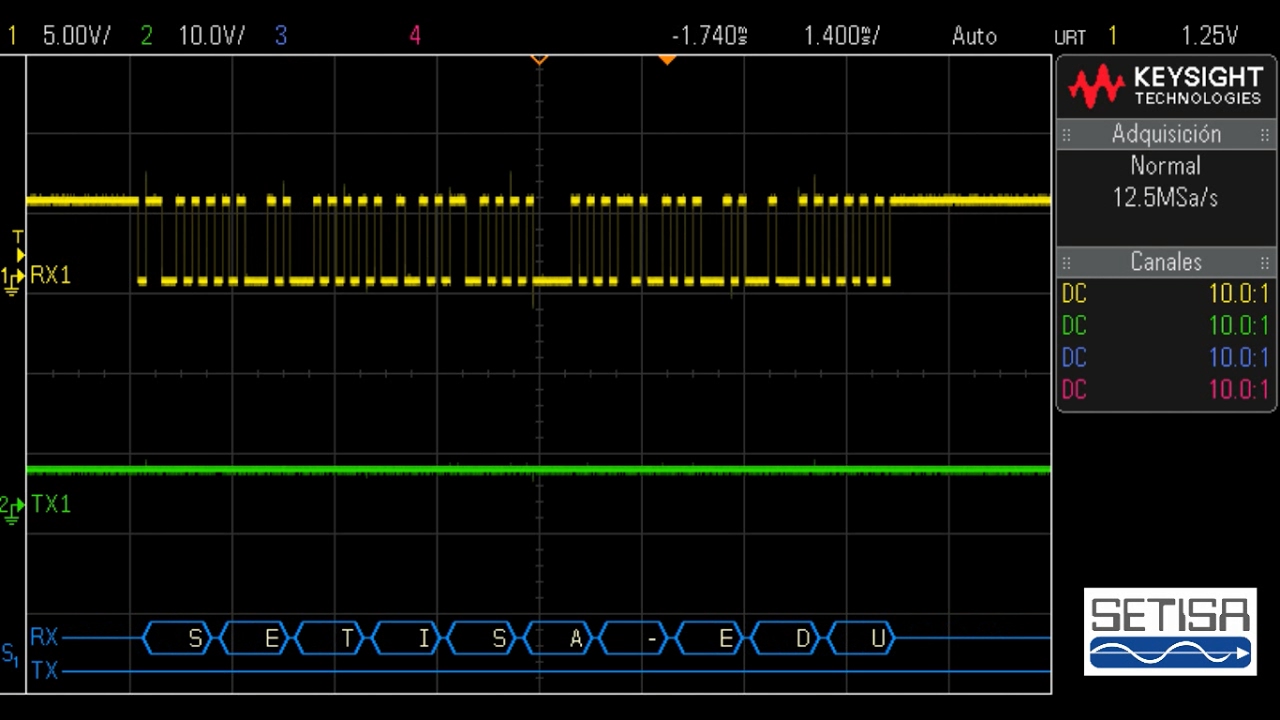Click the trigger level 1.25V

[x=1209, y=36]
